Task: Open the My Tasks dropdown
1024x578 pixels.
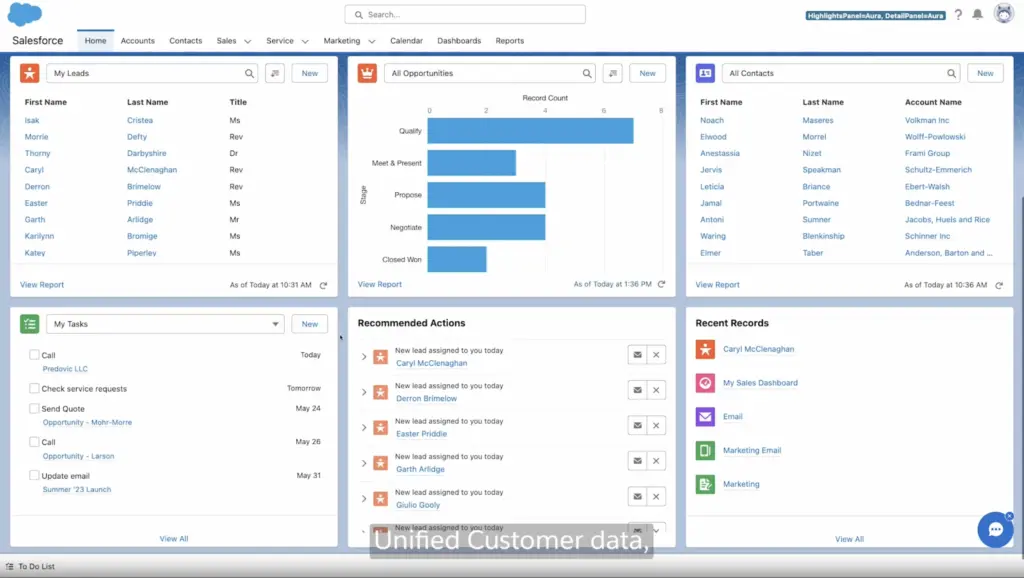Action: (x=165, y=324)
